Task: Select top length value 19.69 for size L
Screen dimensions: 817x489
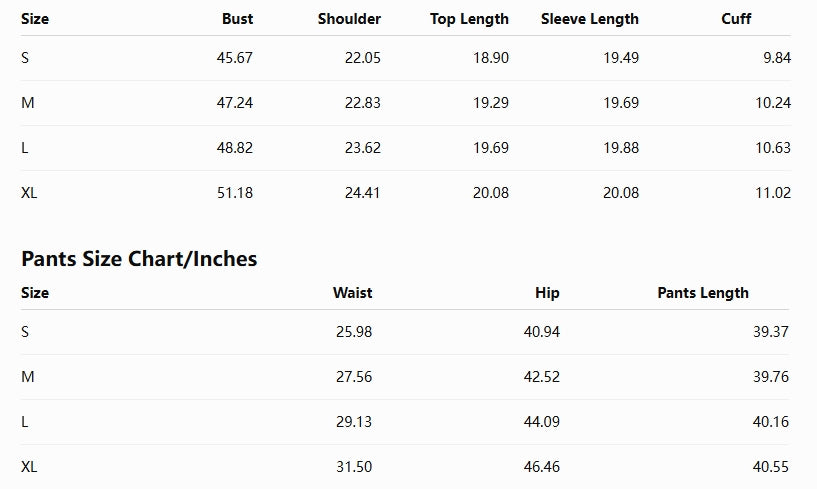Action: pos(491,148)
